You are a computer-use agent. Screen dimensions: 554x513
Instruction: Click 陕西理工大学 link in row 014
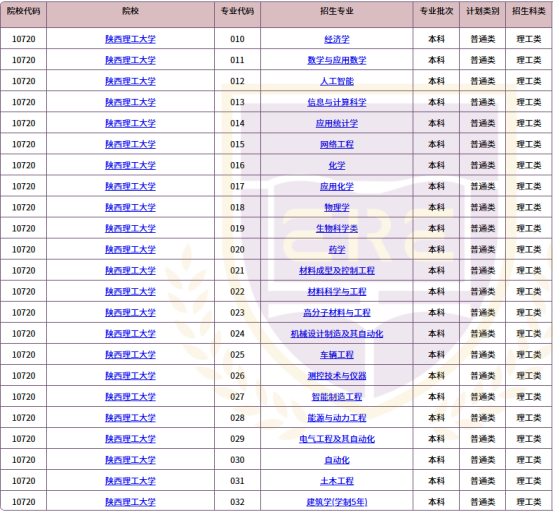click(x=130, y=123)
